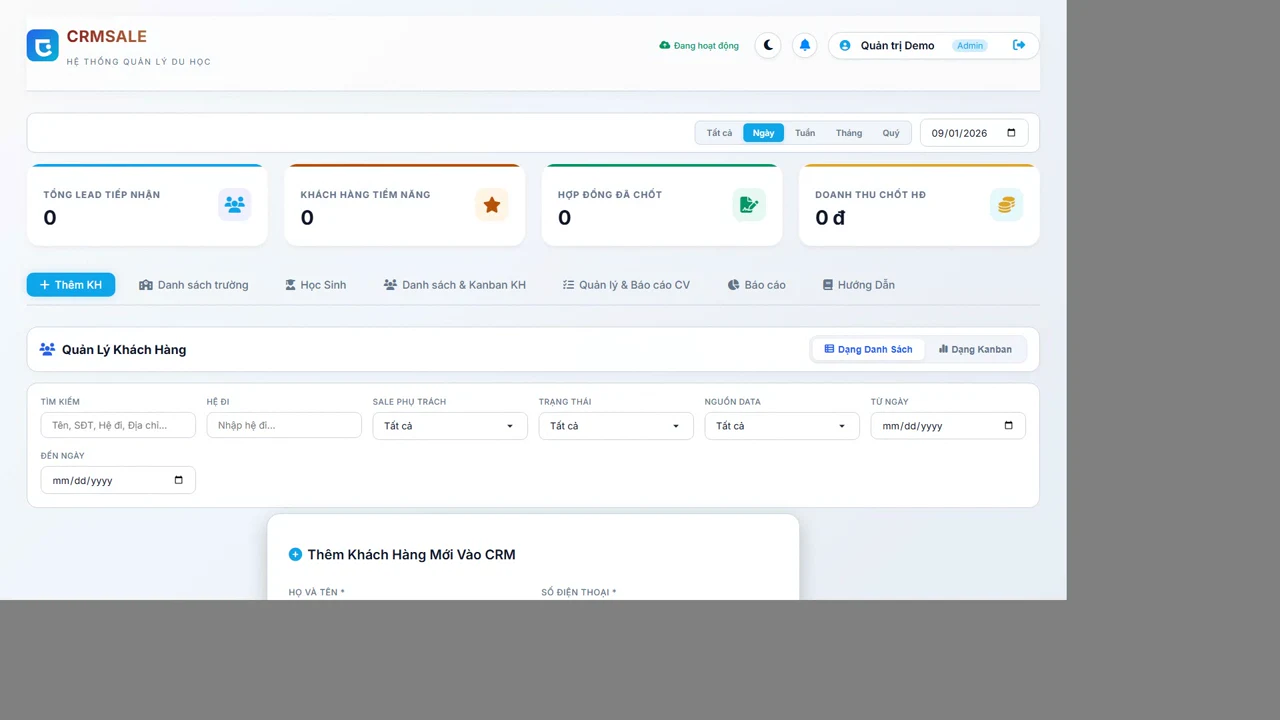Click the Tìm kiếm search input
This screenshot has height=720, width=1280.
(118, 425)
